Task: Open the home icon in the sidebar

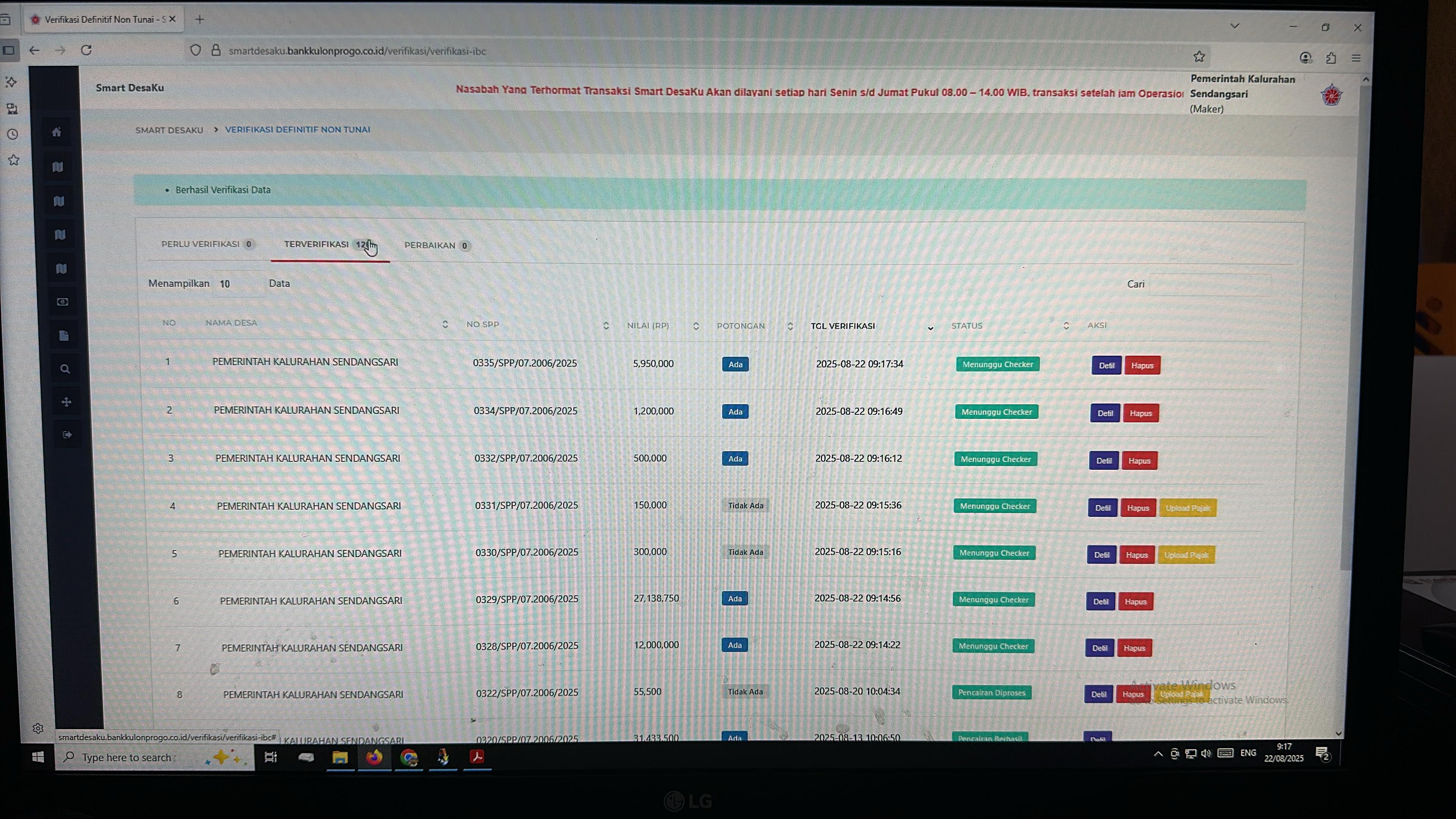Action: coord(56,132)
